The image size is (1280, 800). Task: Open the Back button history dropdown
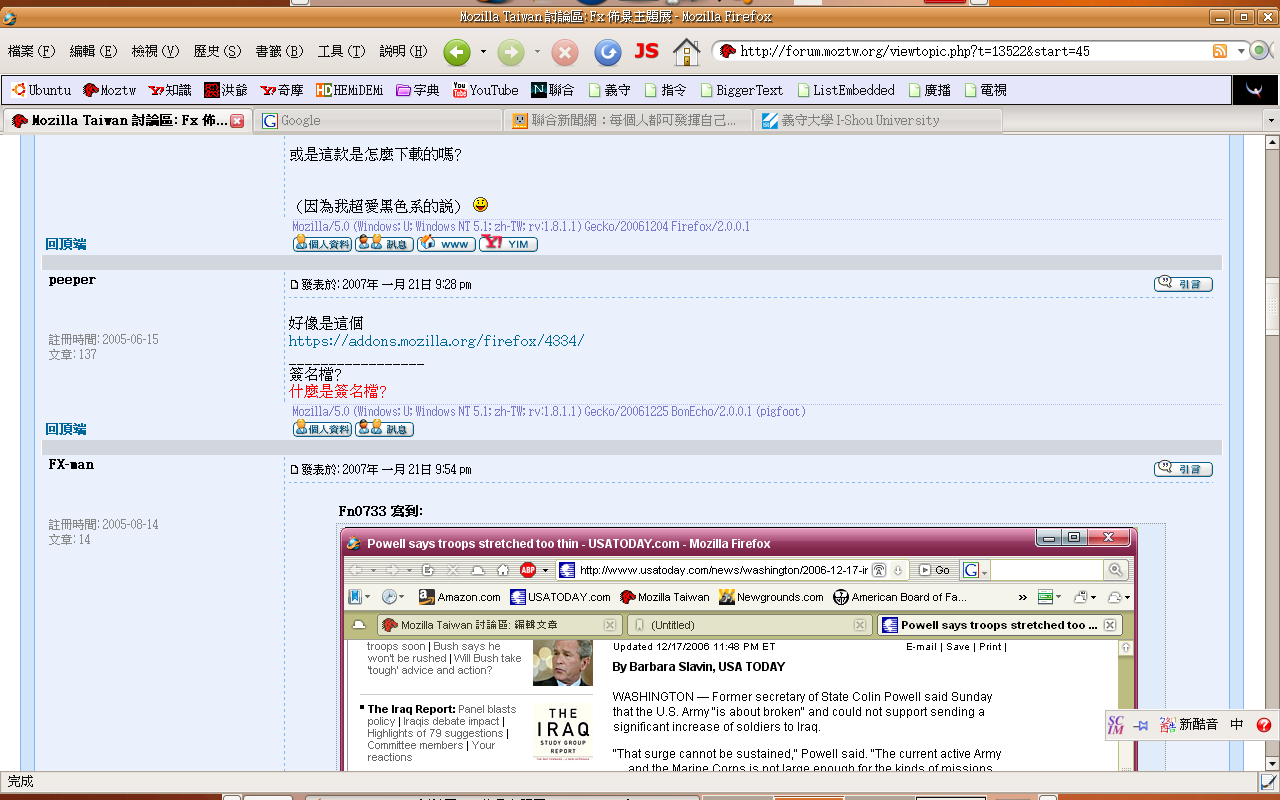point(483,51)
